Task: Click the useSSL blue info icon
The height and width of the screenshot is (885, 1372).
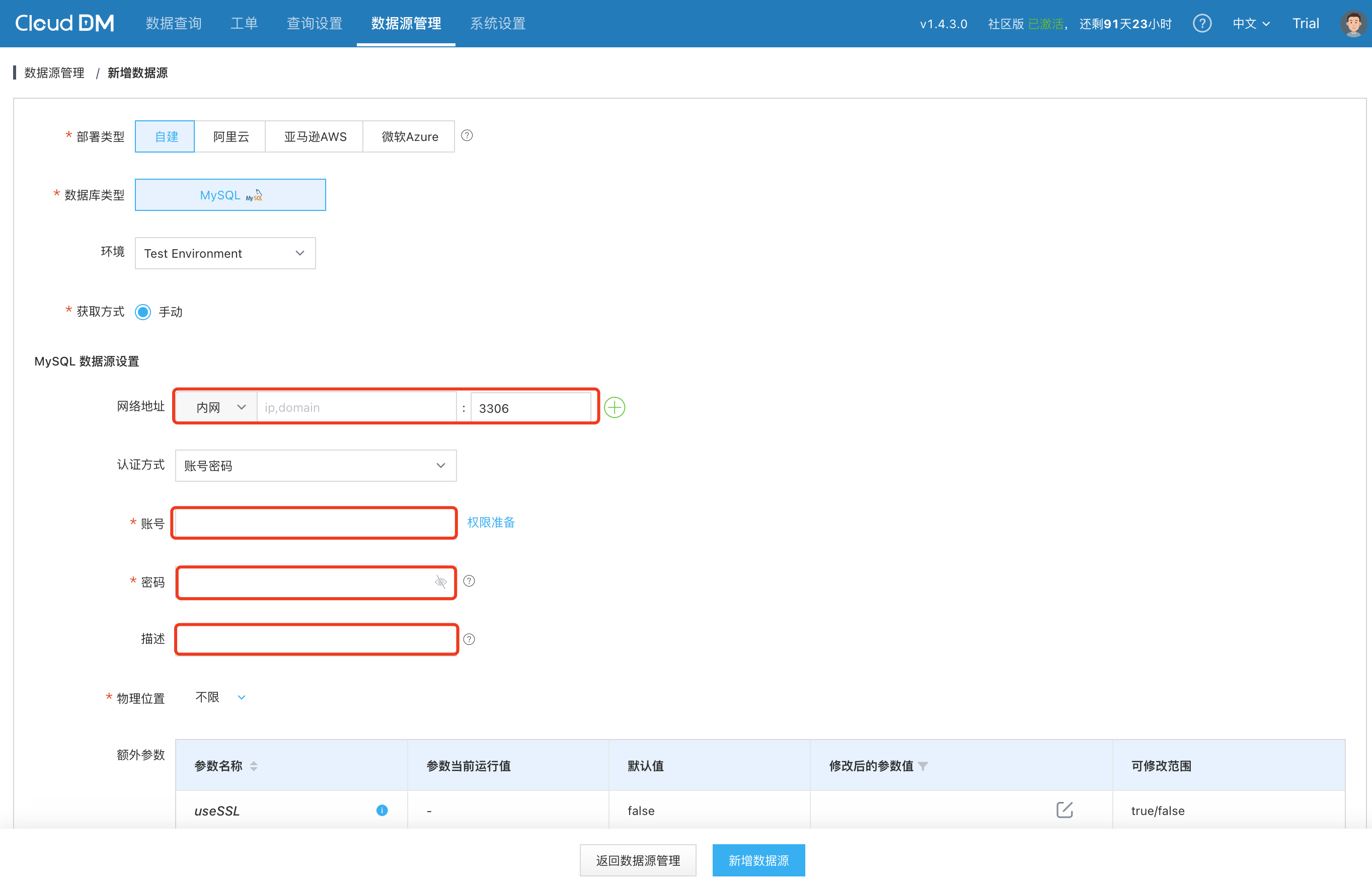Action: (x=382, y=810)
